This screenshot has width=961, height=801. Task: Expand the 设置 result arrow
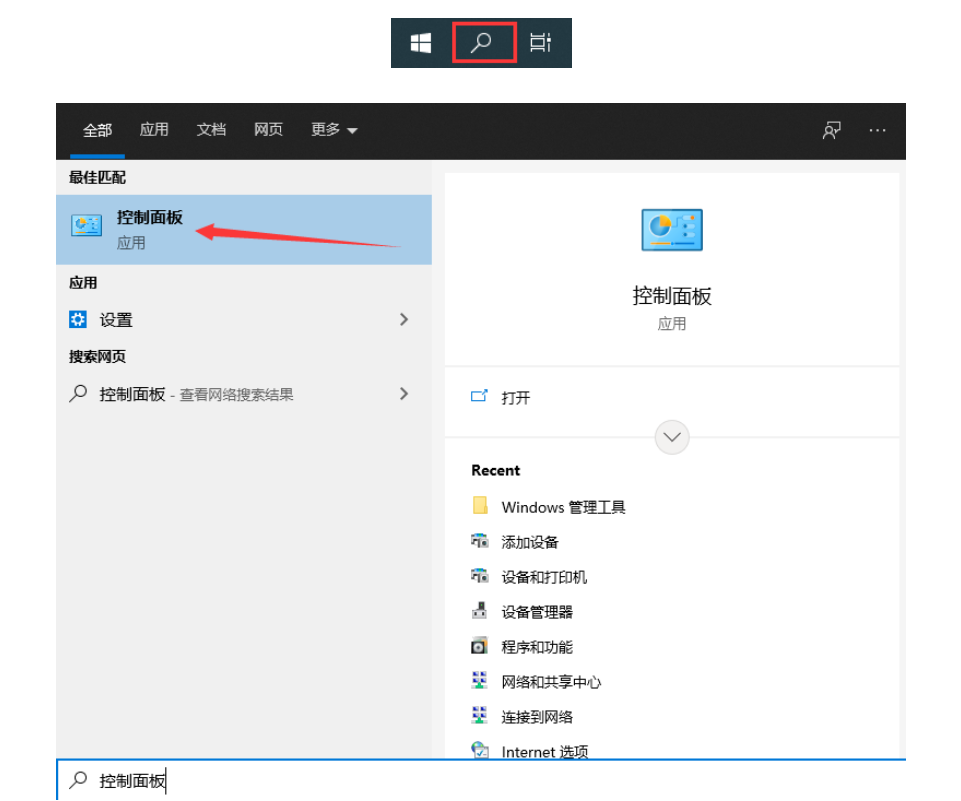404,320
